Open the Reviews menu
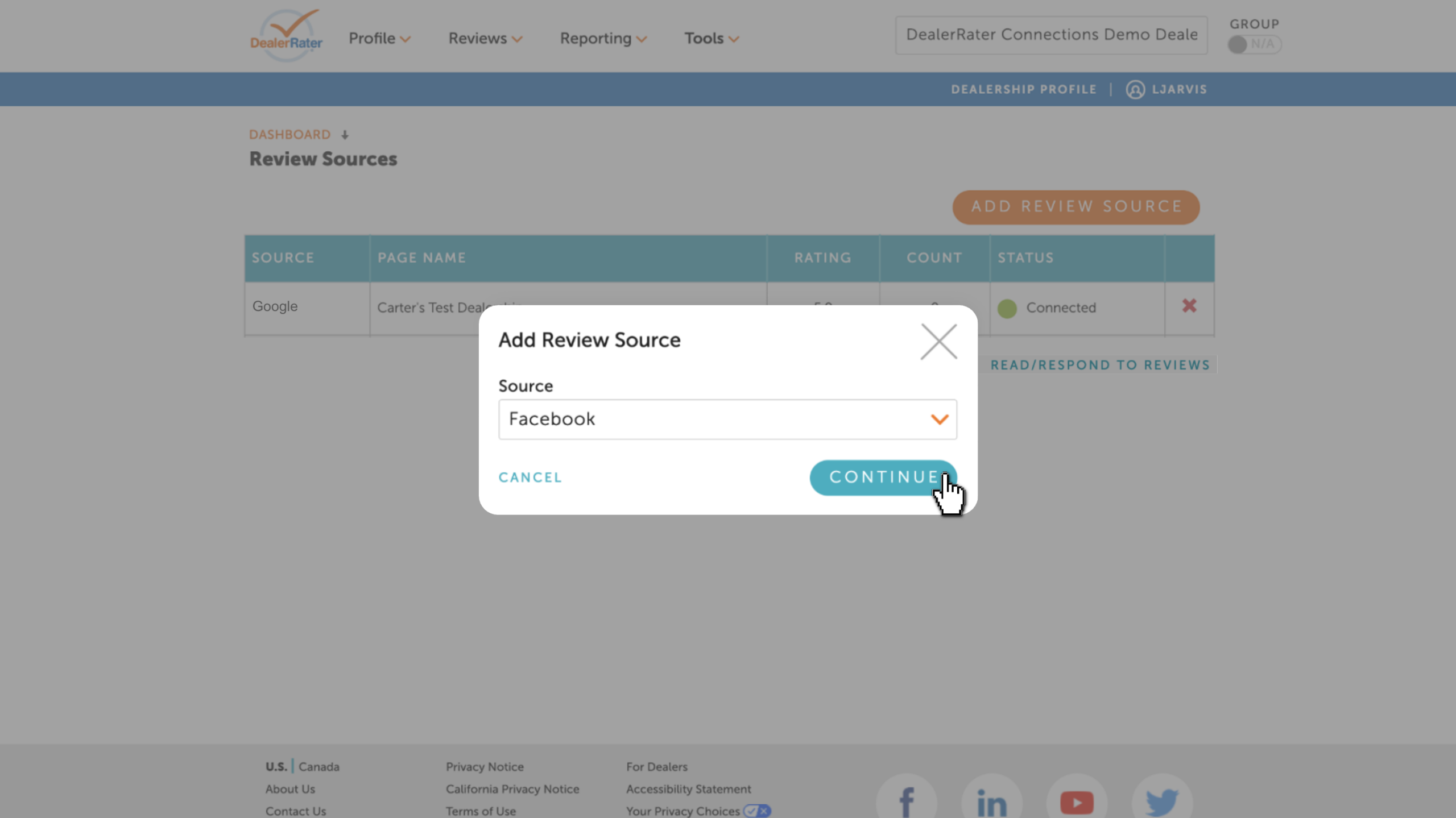The width and height of the screenshot is (1456, 818). (x=485, y=38)
